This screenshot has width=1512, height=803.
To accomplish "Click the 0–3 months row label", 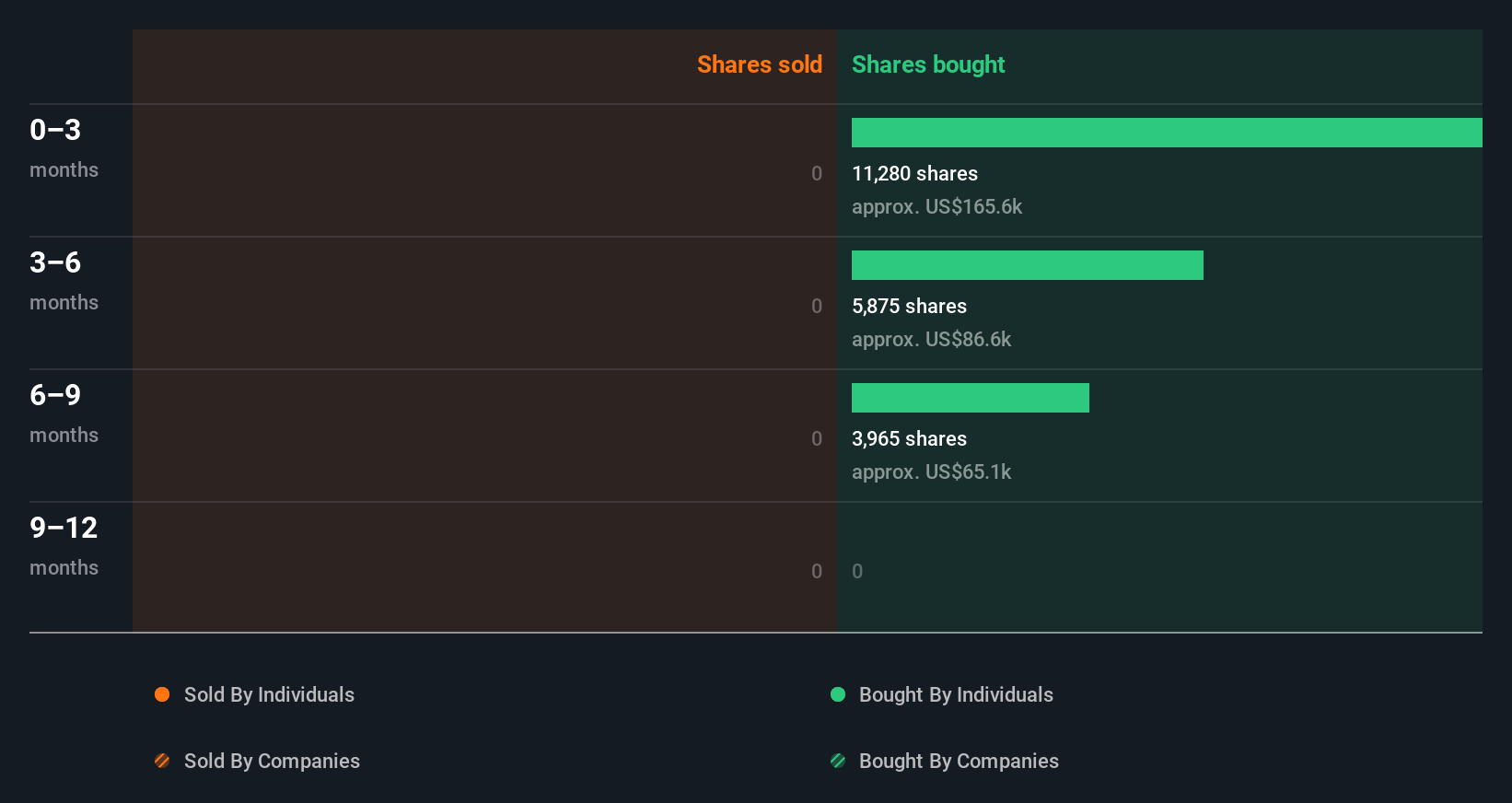I will click(x=64, y=147).
